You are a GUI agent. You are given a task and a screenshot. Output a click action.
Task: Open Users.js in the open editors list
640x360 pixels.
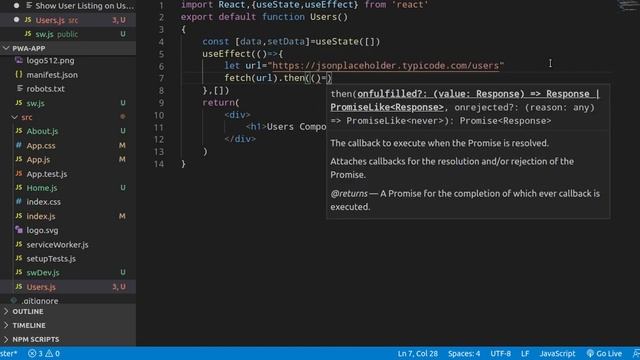point(68,20)
